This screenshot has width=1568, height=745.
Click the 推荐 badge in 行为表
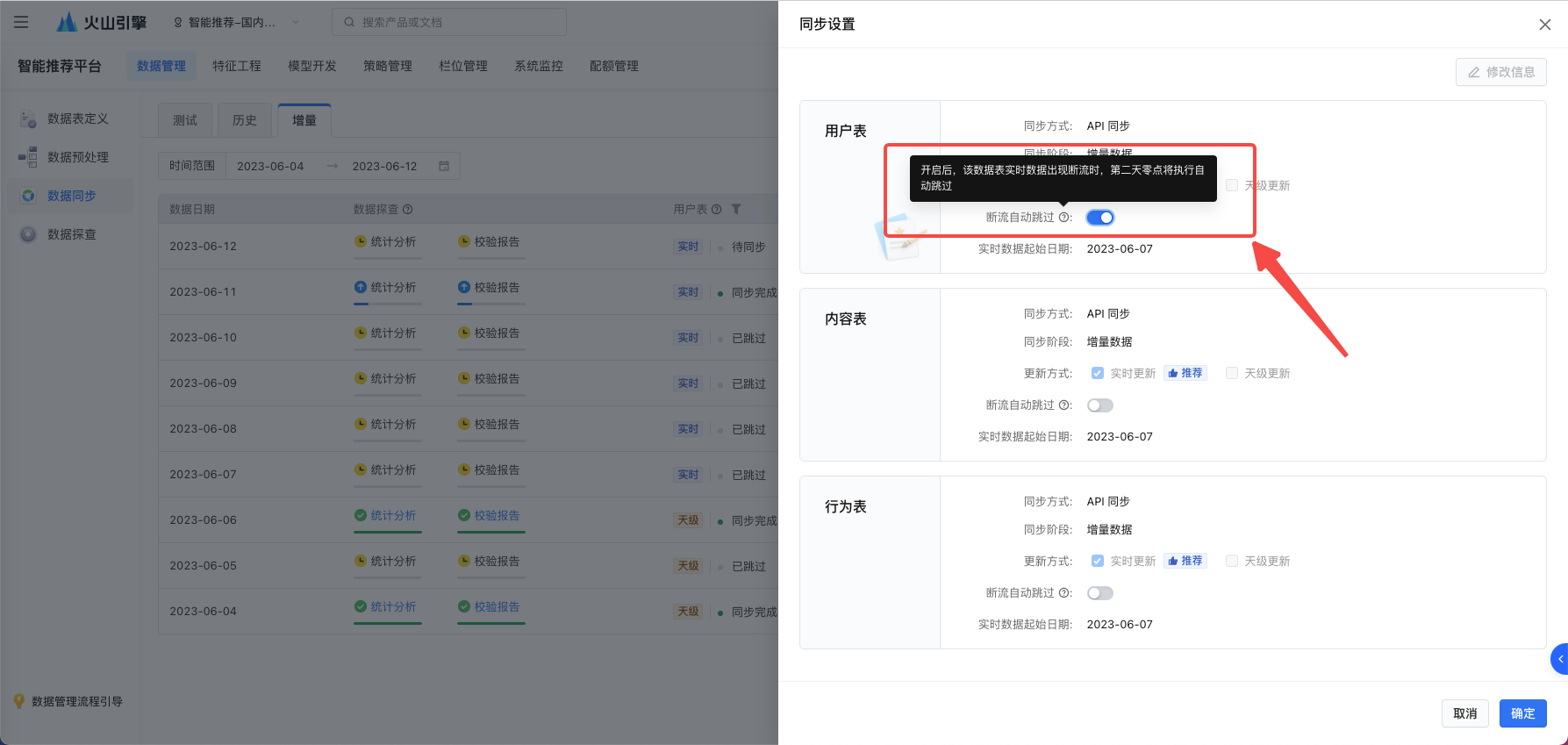point(1185,561)
